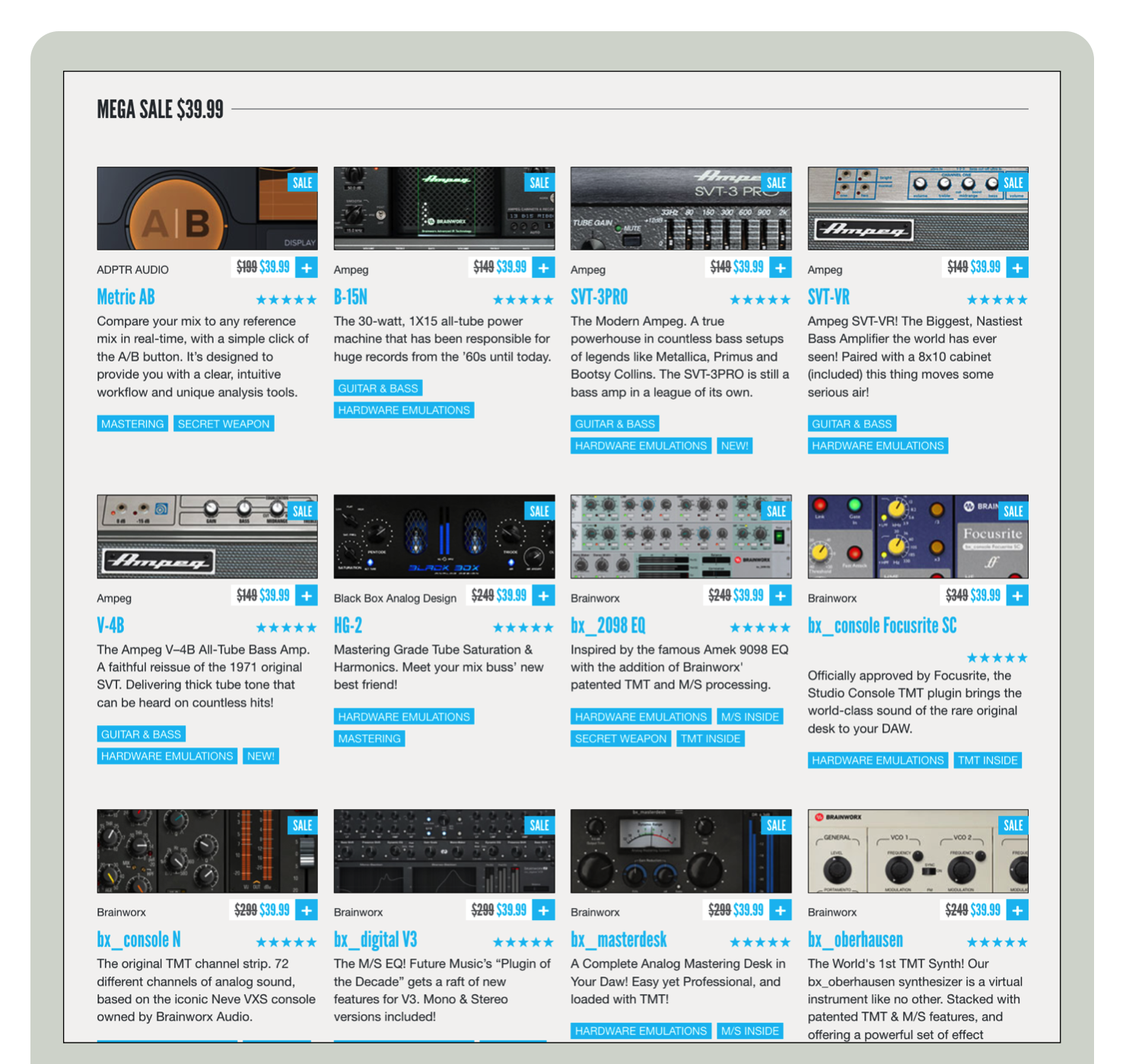Select NEW! tag under SVT-3PRO
This screenshot has width=1126, height=1064.
click(x=734, y=446)
